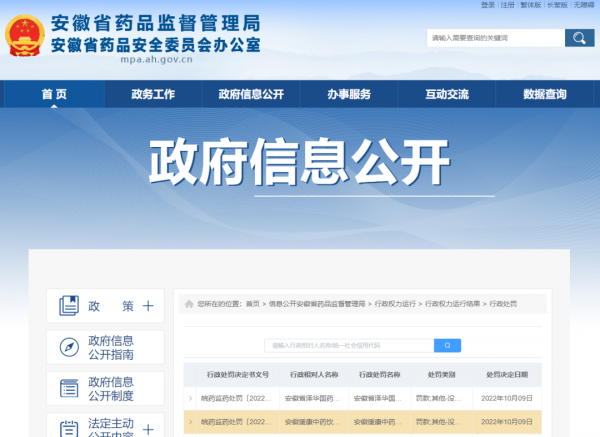
Task: Expand the highlighted second penalty row arrow
Action: pyautogui.click(x=190, y=422)
